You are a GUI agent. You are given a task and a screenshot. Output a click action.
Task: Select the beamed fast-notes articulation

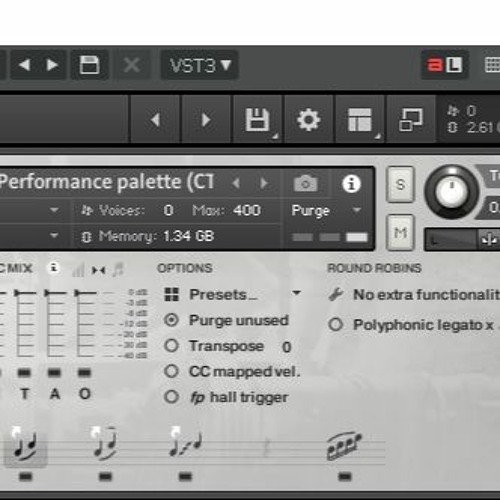click(x=344, y=447)
